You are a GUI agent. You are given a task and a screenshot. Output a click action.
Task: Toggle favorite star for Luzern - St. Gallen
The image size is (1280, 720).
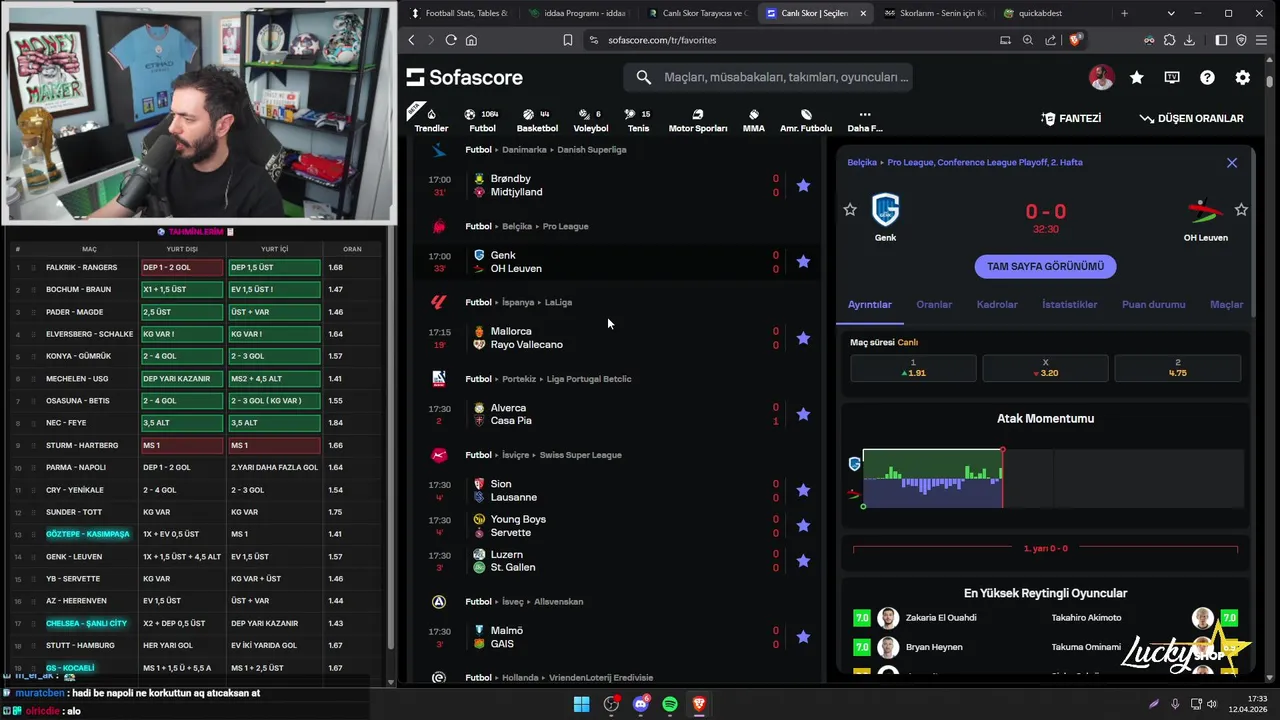pos(803,561)
